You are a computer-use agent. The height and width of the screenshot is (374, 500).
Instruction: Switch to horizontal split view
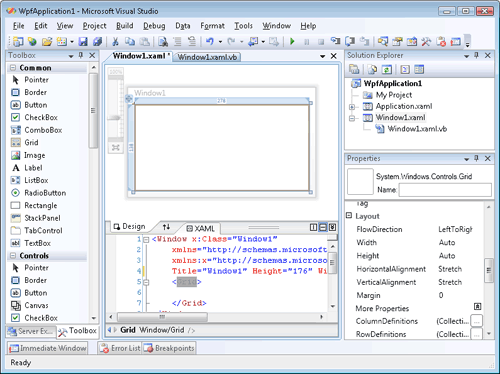tap(323, 227)
